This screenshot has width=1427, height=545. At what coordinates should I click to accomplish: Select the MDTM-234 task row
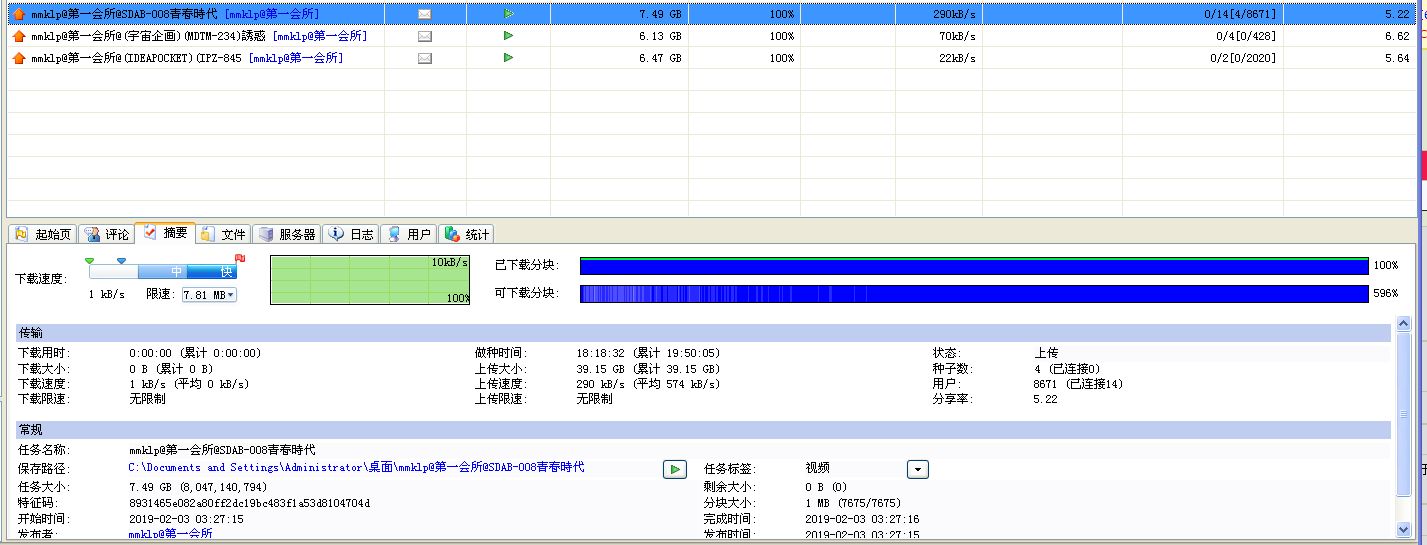(200, 36)
